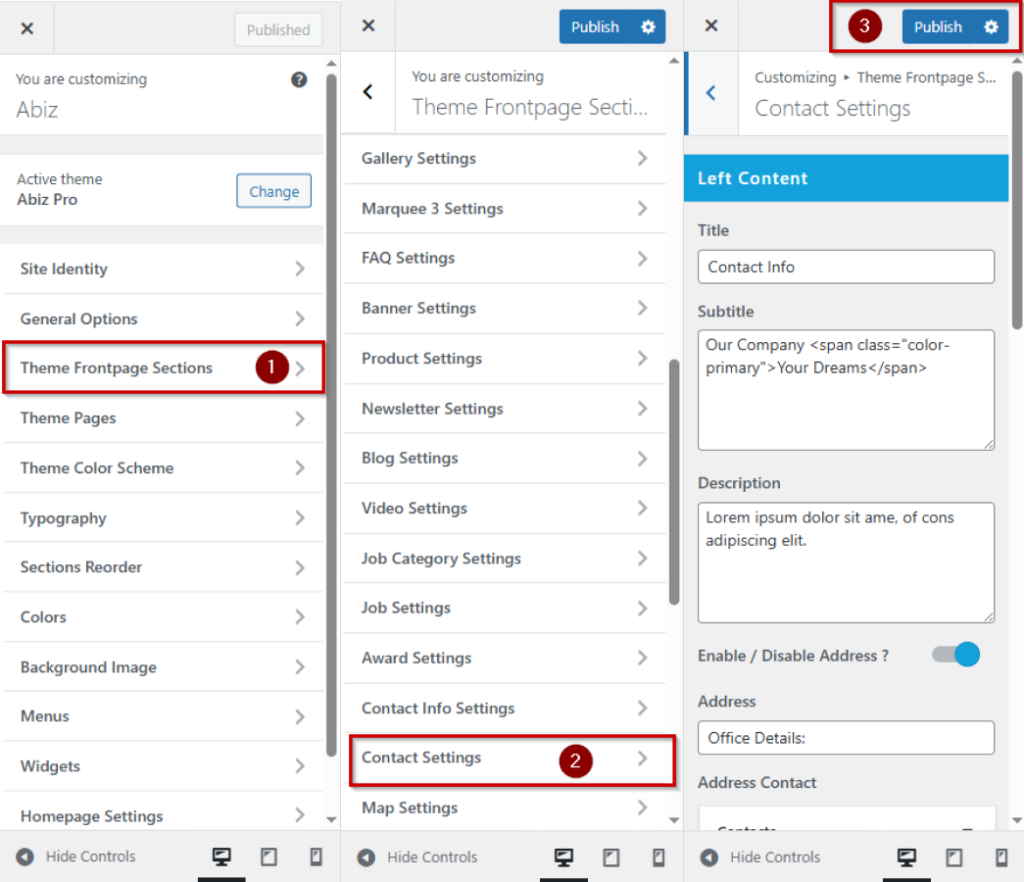Open publish settings gear in Theme Frontpage Sections panel
1024x882 pixels.
coord(648,28)
